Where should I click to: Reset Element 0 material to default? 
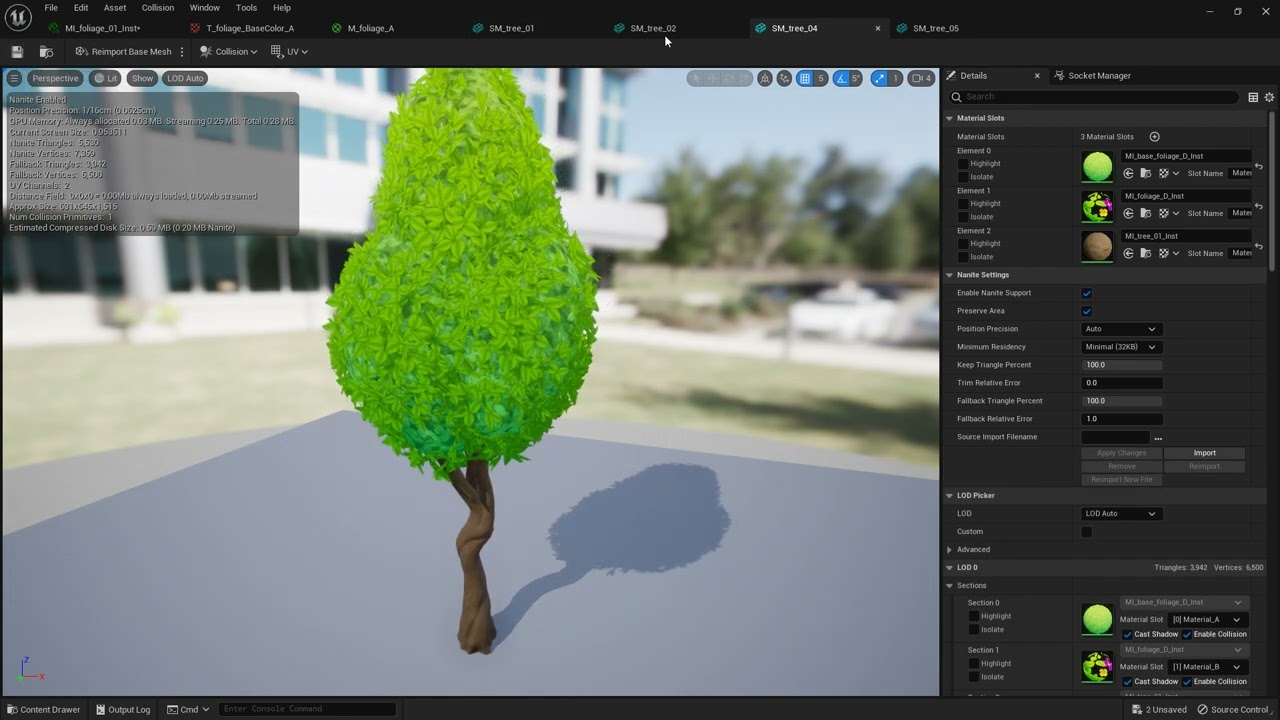(1259, 167)
